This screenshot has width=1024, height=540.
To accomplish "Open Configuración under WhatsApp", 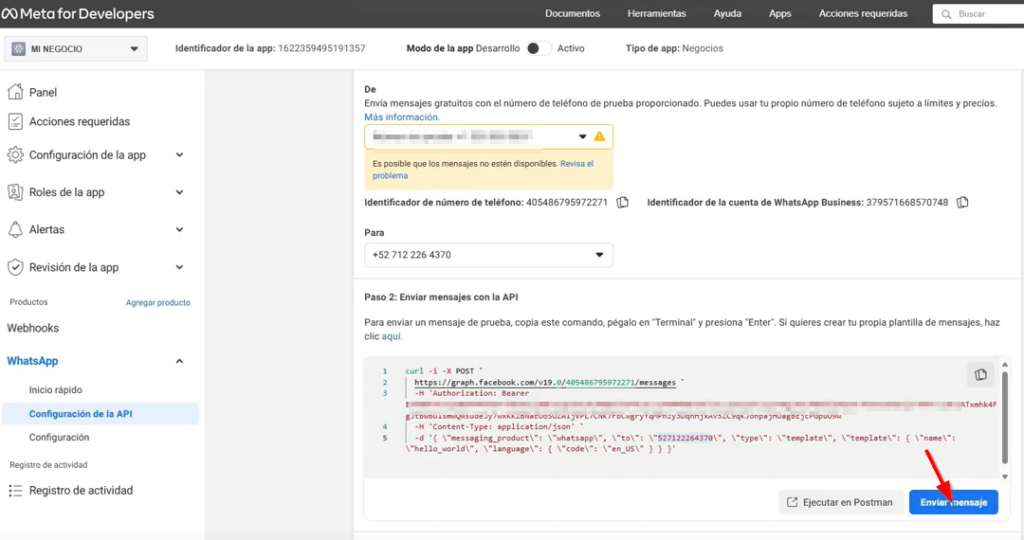I will coord(59,437).
